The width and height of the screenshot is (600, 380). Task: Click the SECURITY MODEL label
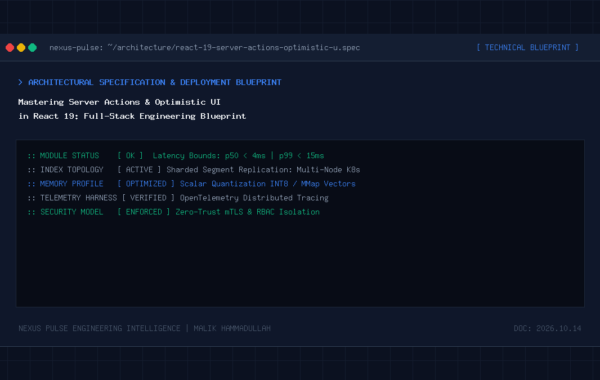point(72,212)
